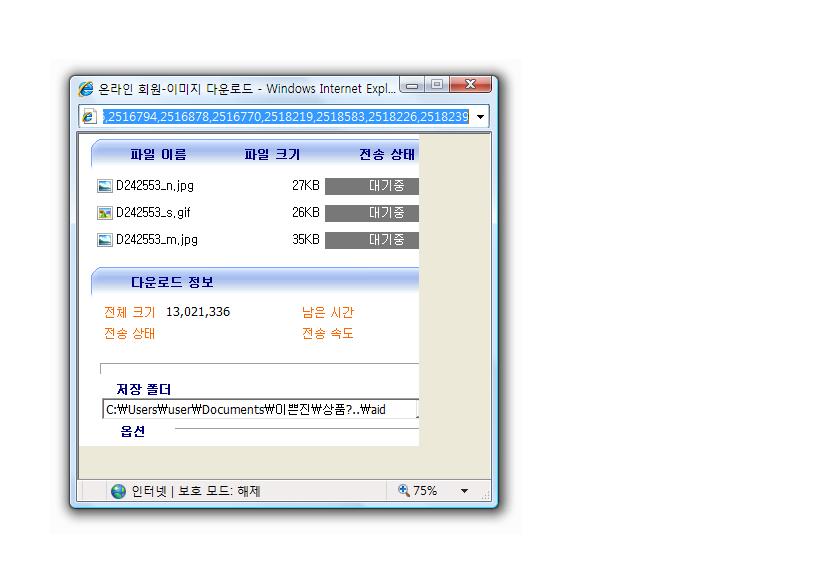
Task: Click the 남은 시간 label
Action: point(328,312)
